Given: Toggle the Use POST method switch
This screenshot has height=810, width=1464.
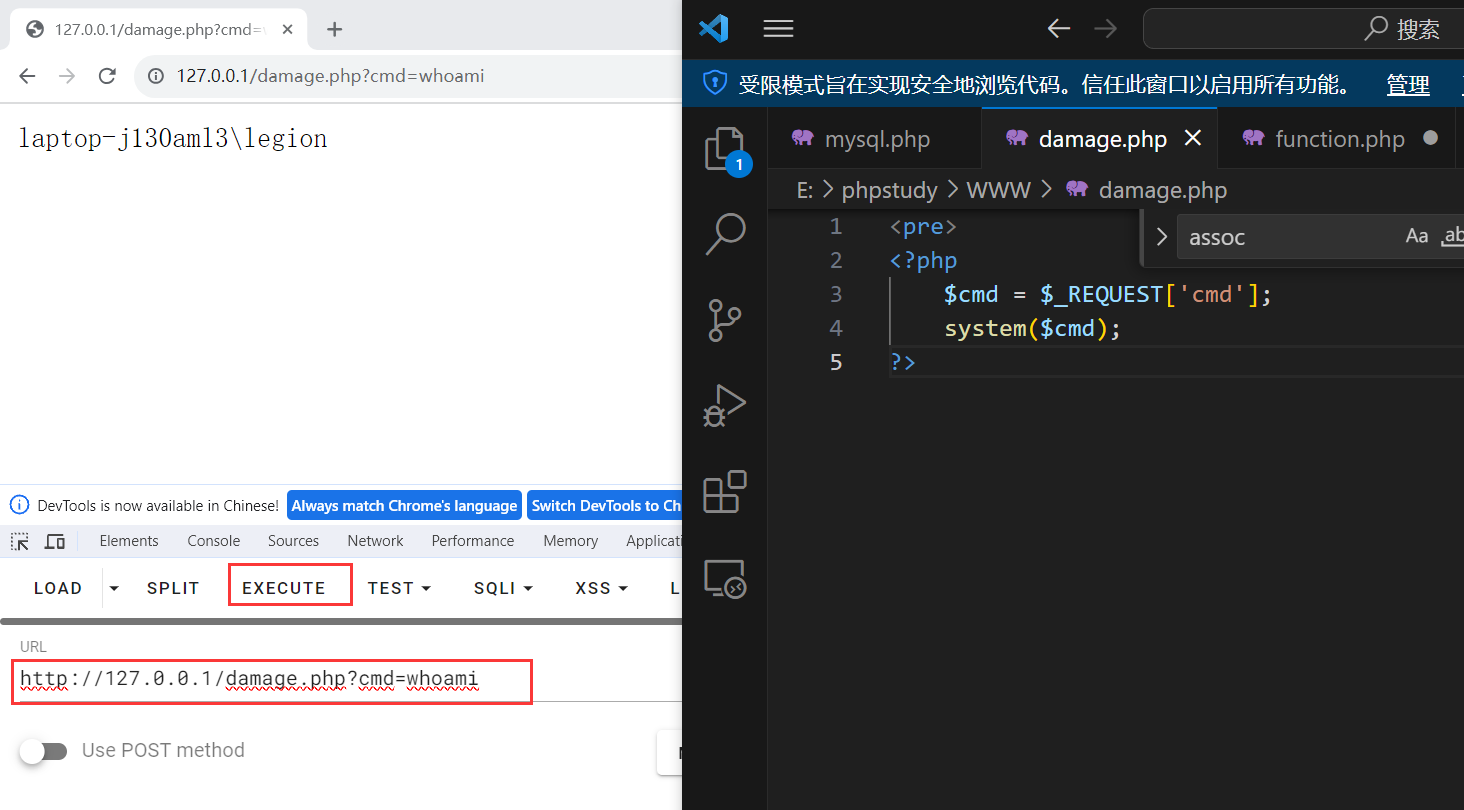Looking at the screenshot, I should (x=43, y=751).
